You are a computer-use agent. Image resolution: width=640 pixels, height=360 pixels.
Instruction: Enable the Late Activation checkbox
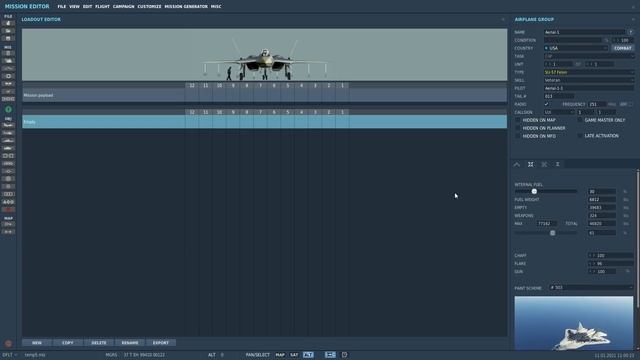580,136
